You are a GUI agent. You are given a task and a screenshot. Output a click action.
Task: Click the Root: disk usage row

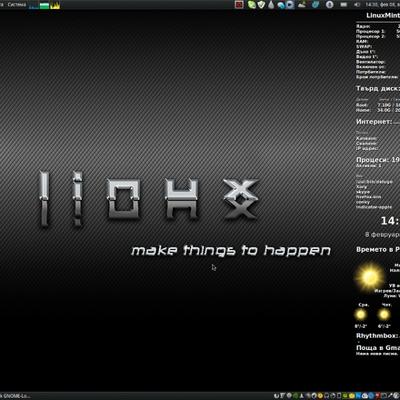point(378,105)
